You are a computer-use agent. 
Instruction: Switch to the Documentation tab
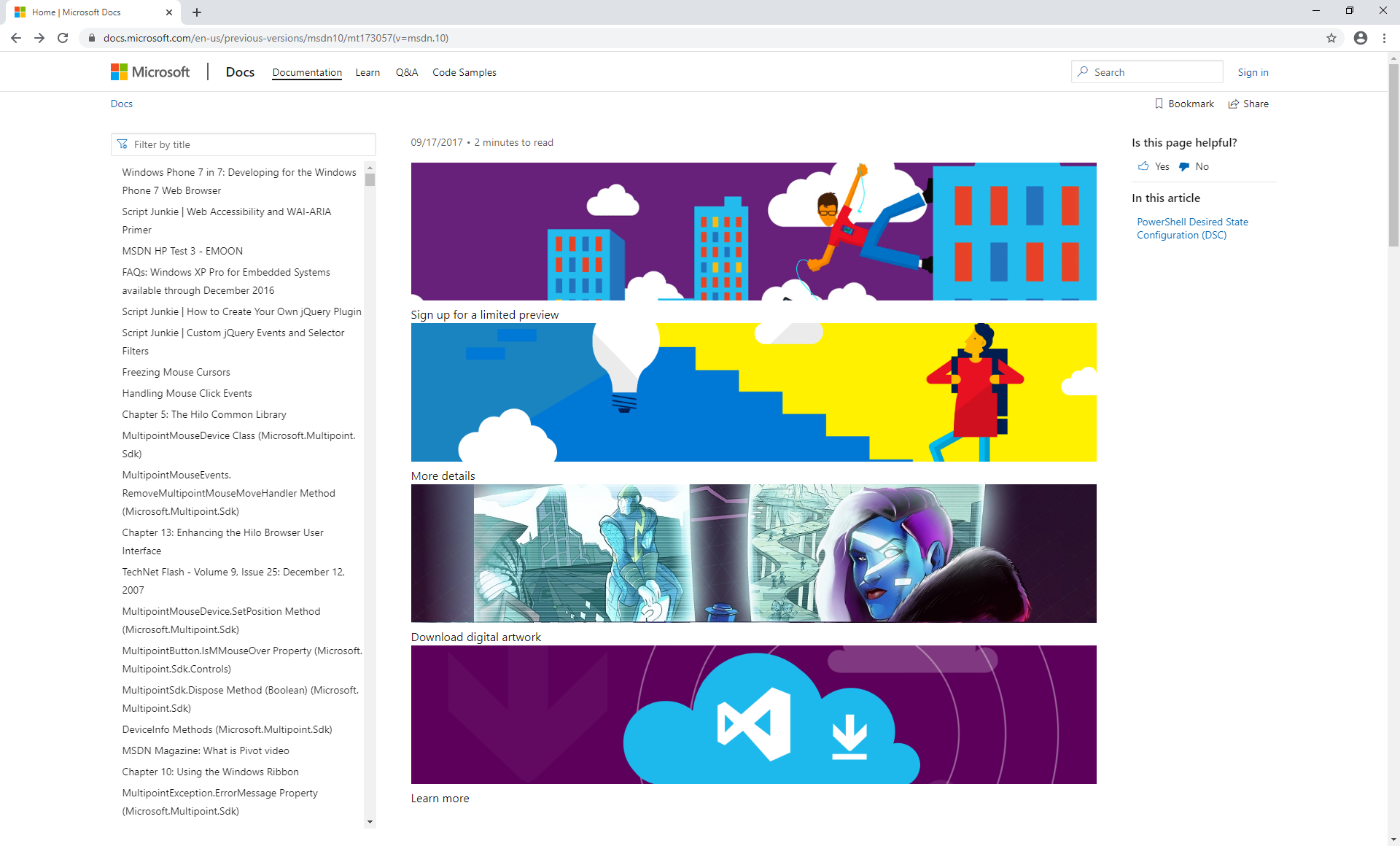[x=306, y=71]
